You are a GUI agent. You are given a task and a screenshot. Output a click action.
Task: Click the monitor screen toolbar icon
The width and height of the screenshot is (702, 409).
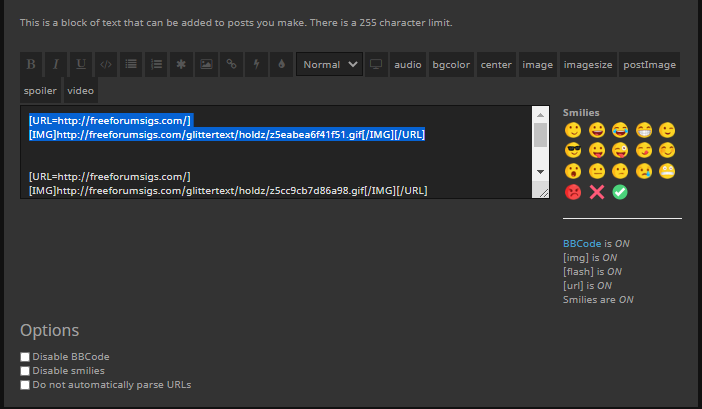(376, 64)
